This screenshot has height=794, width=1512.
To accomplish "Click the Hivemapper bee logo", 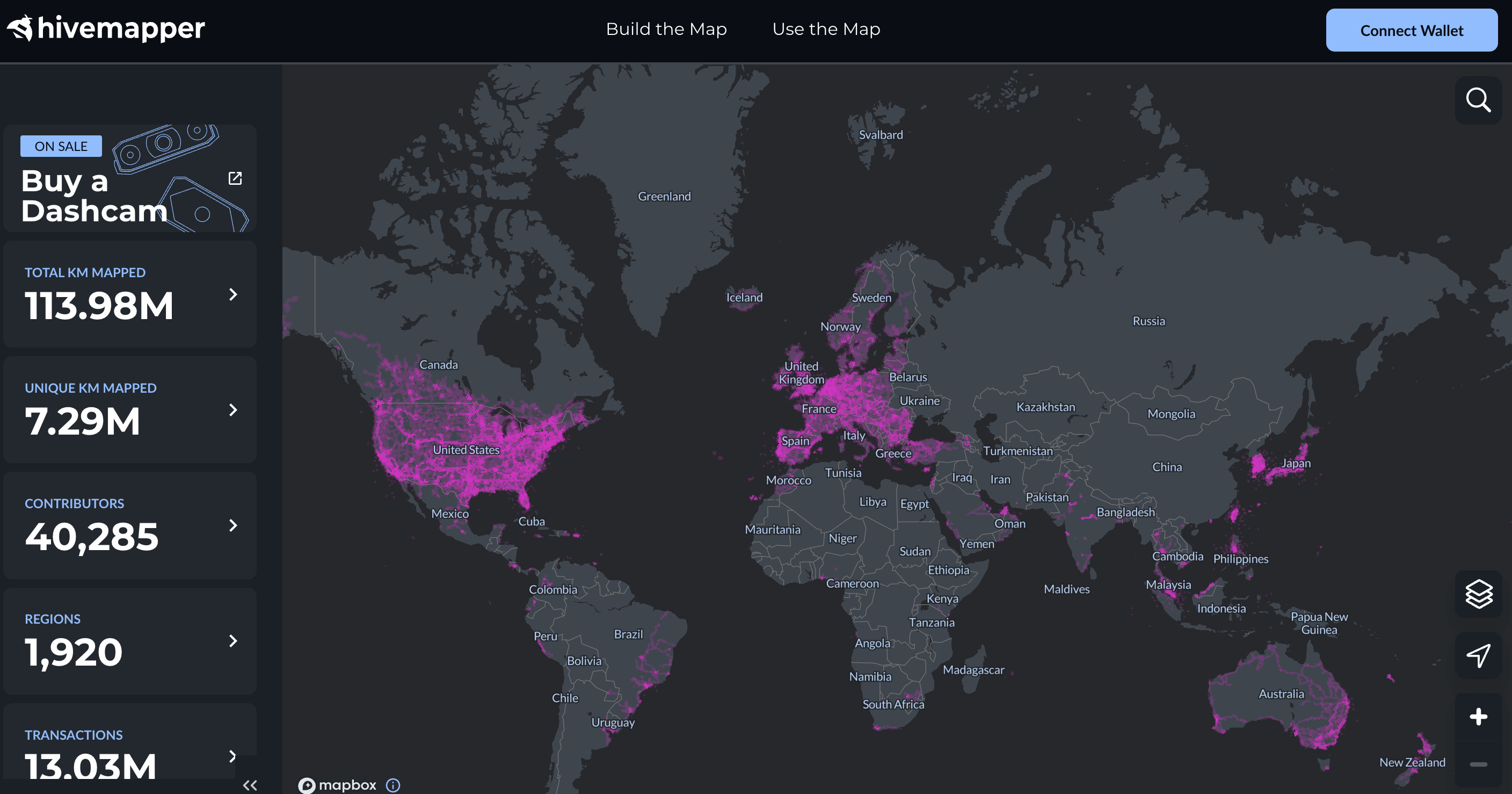I will [20, 28].
